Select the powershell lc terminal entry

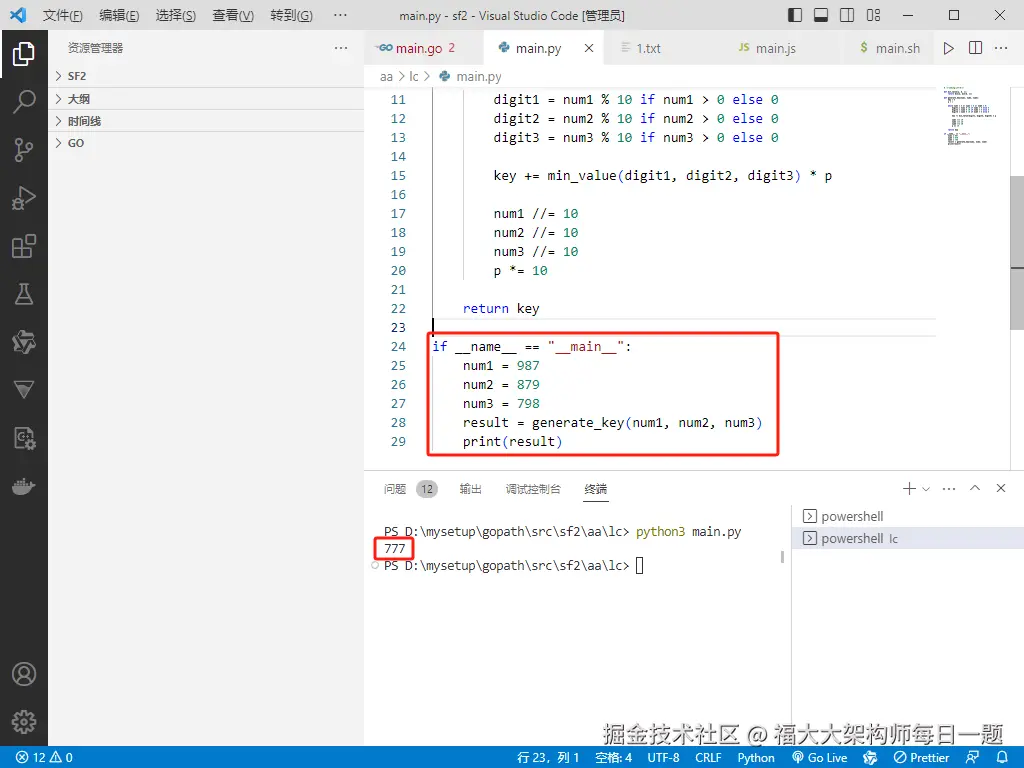908,539
